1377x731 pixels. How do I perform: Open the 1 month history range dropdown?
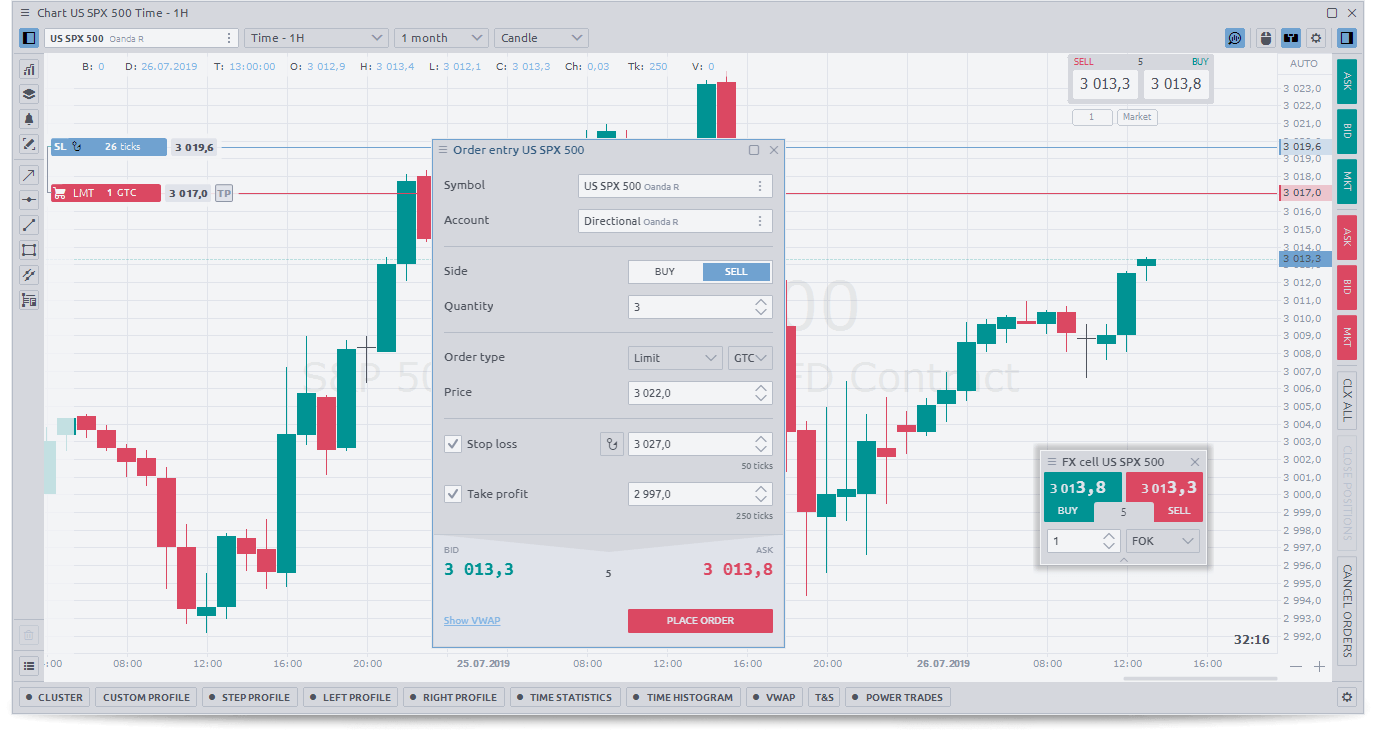point(441,38)
